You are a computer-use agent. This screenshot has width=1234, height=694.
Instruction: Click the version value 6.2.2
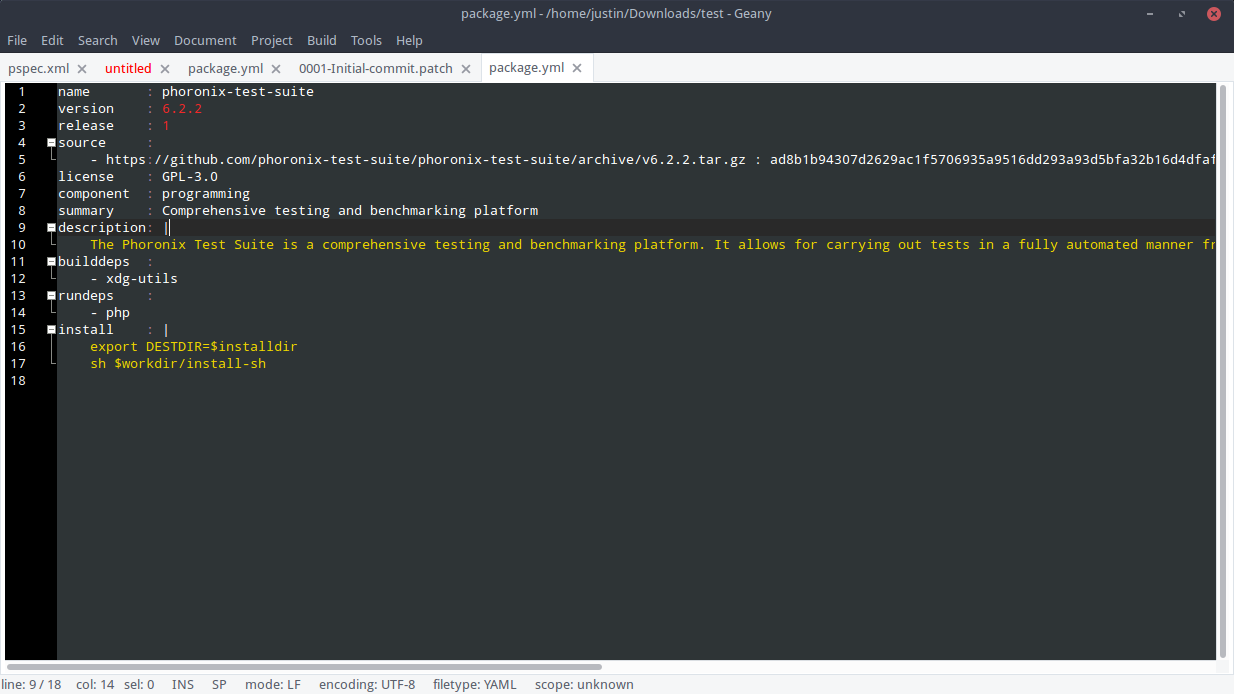(x=182, y=109)
